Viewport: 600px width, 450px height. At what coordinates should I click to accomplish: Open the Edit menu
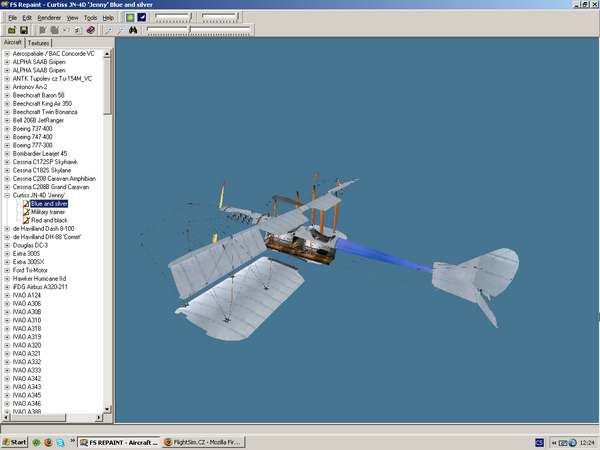[27, 18]
